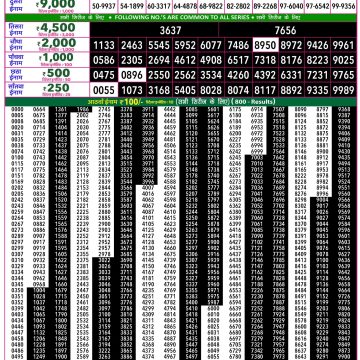Select ticket 99-9356 in the 9,000 row

tap(343, 6)
